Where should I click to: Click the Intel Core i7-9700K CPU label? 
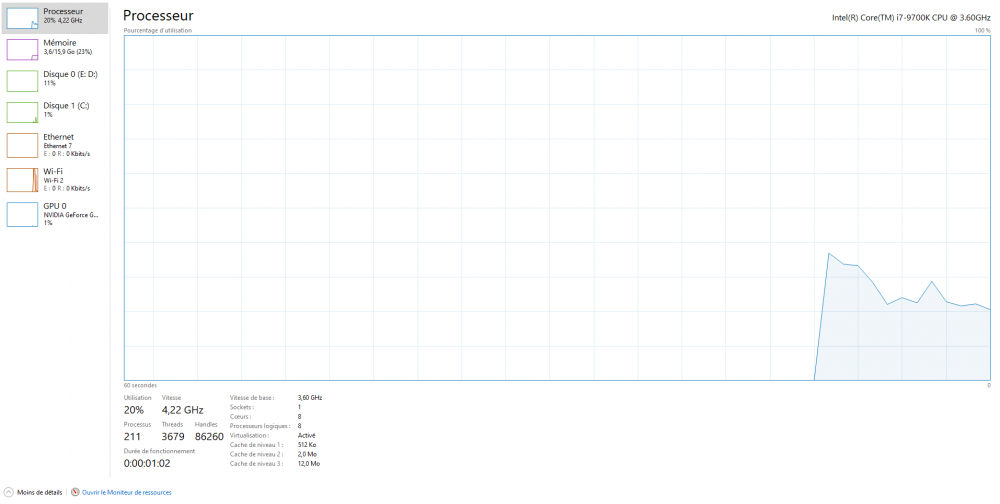911,18
